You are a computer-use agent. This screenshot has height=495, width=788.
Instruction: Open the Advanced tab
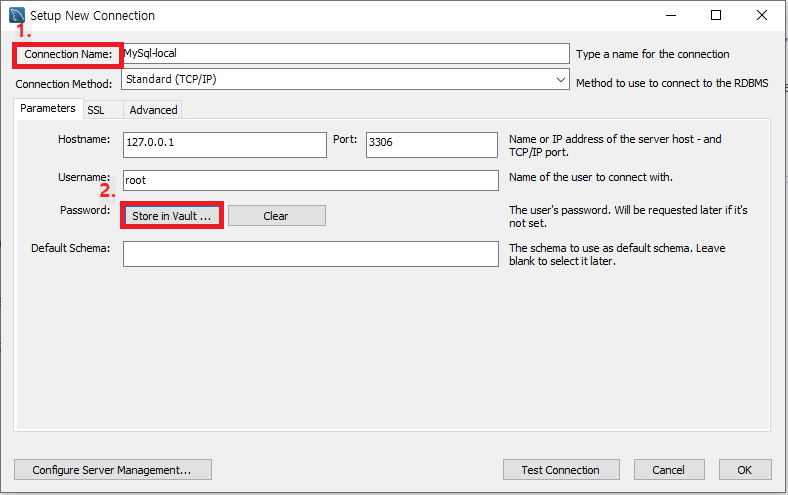click(153, 110)
